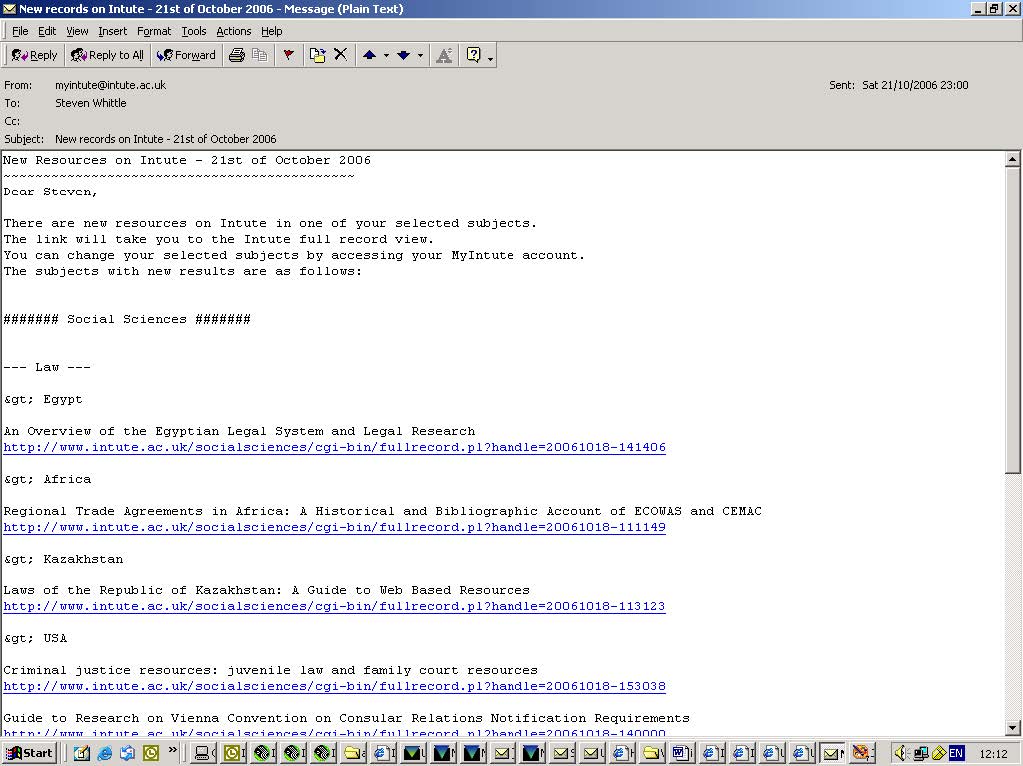The width and height of the screenshot is (1023, 766).
Task: Open the Actions menu
Action: [234, 31]
